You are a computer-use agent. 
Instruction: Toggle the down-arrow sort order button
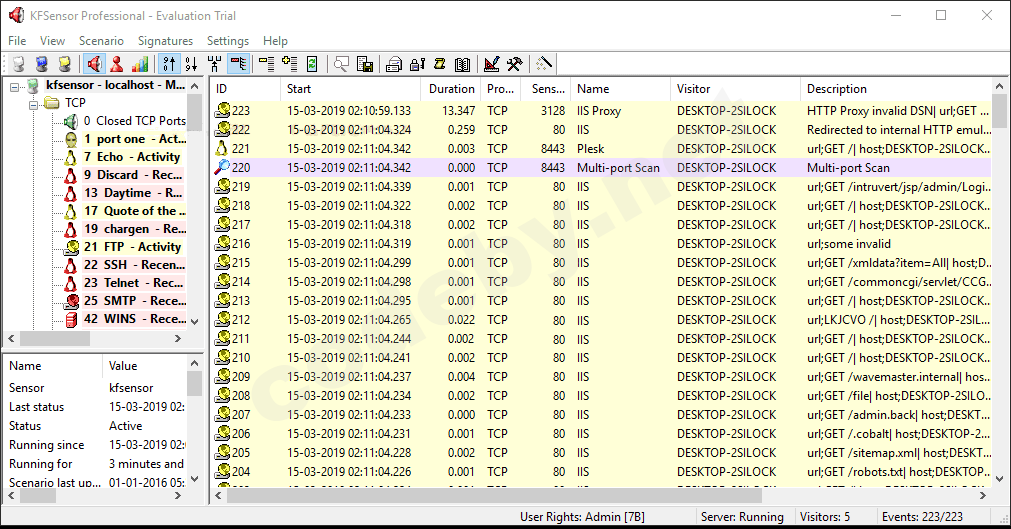(x=190, y=64)
